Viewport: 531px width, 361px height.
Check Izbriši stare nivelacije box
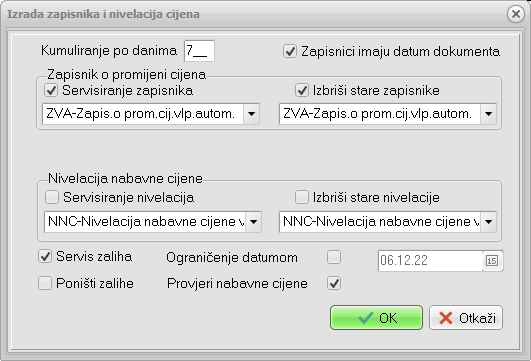[x=302, y=197]
